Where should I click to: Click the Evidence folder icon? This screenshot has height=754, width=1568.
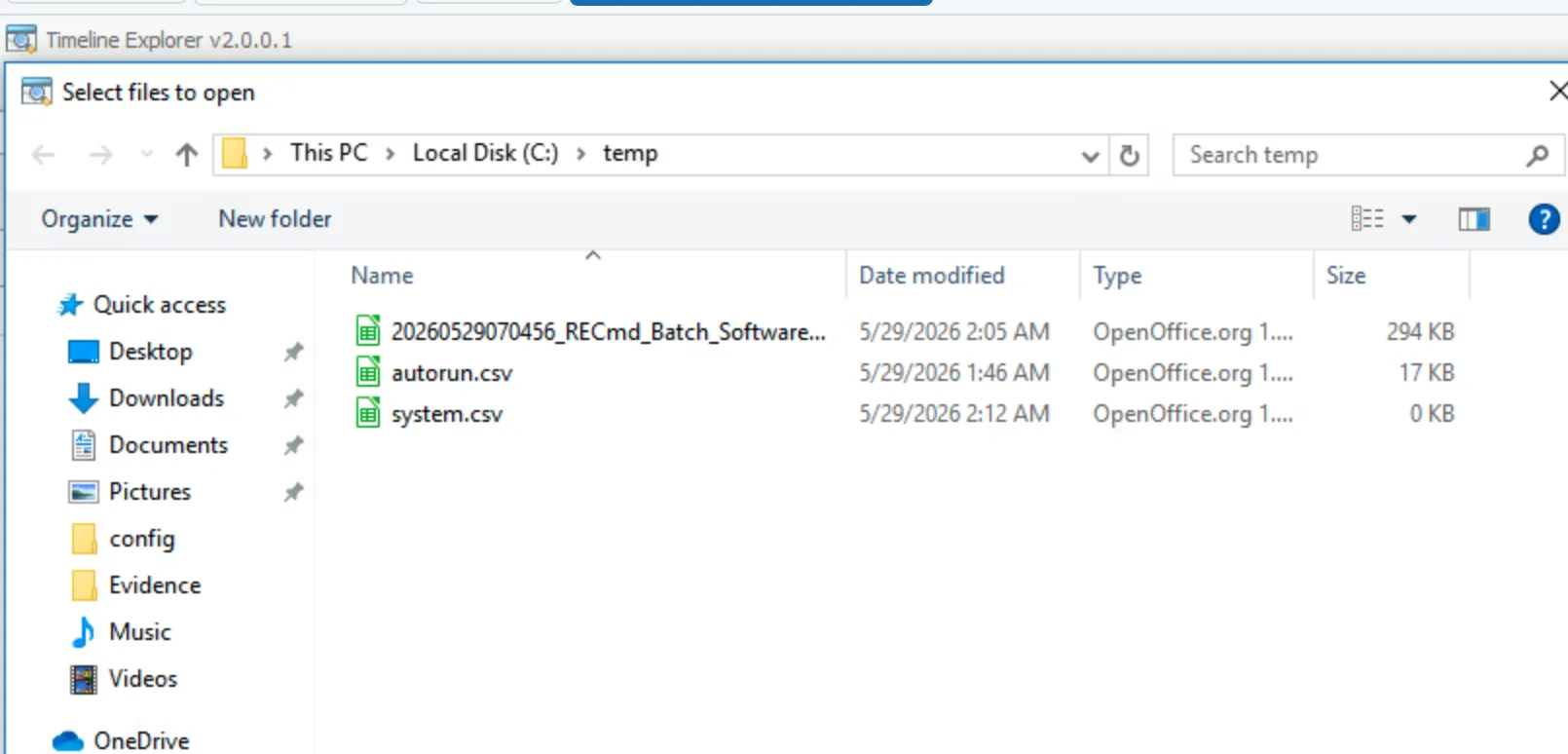pyautogui.click(x=85, y=585)
